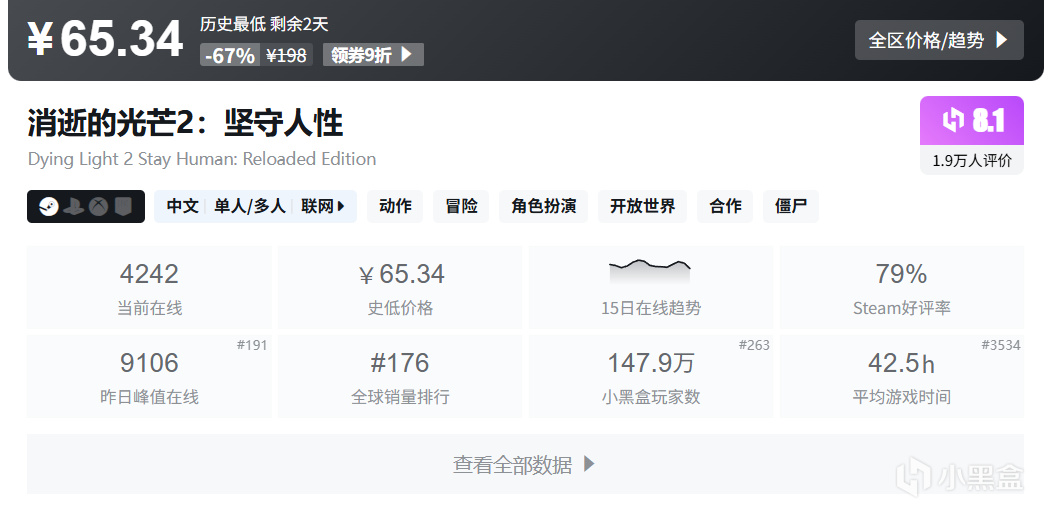This screenshot has height=511, width=1054.
Task: Click the Steam好评率 79% stat card
Action: 902,287
